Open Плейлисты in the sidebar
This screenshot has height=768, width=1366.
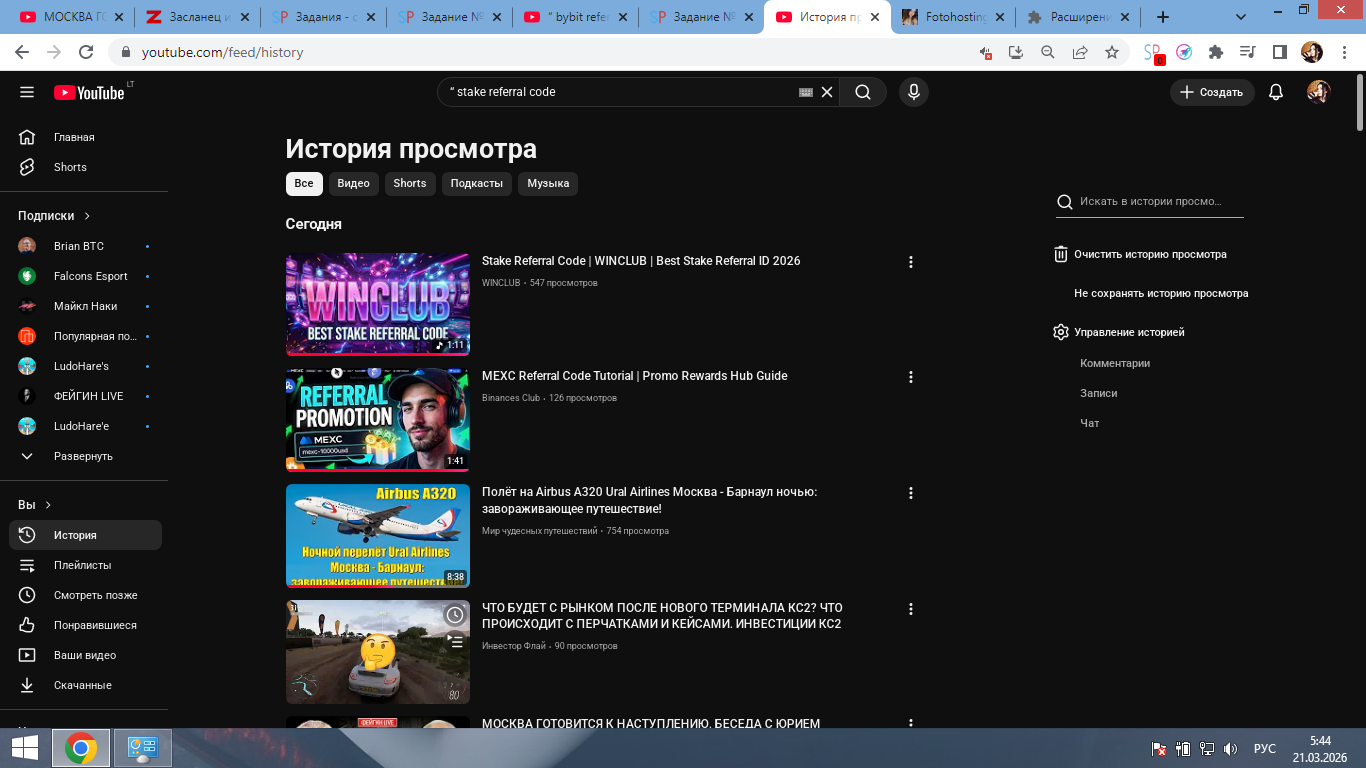85,565
